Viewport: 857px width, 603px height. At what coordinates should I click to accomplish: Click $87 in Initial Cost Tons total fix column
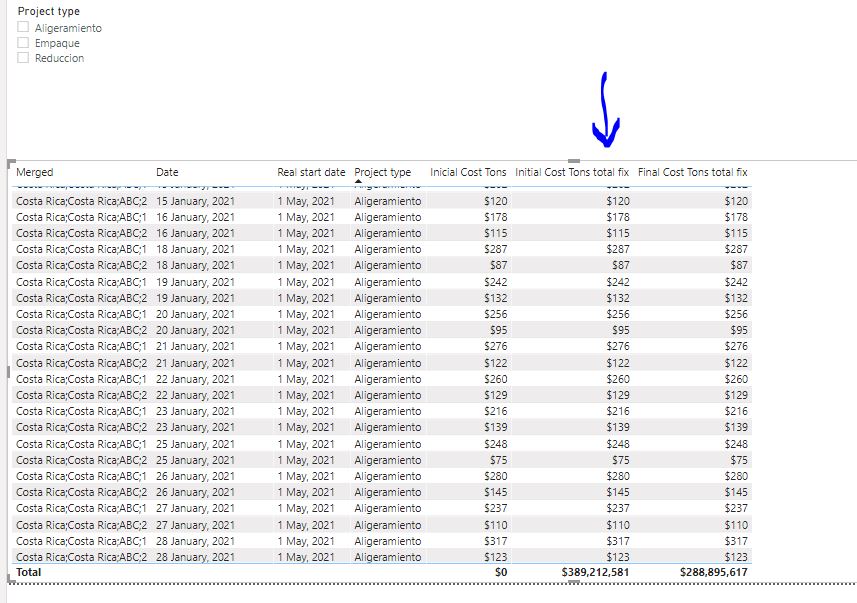620,265
